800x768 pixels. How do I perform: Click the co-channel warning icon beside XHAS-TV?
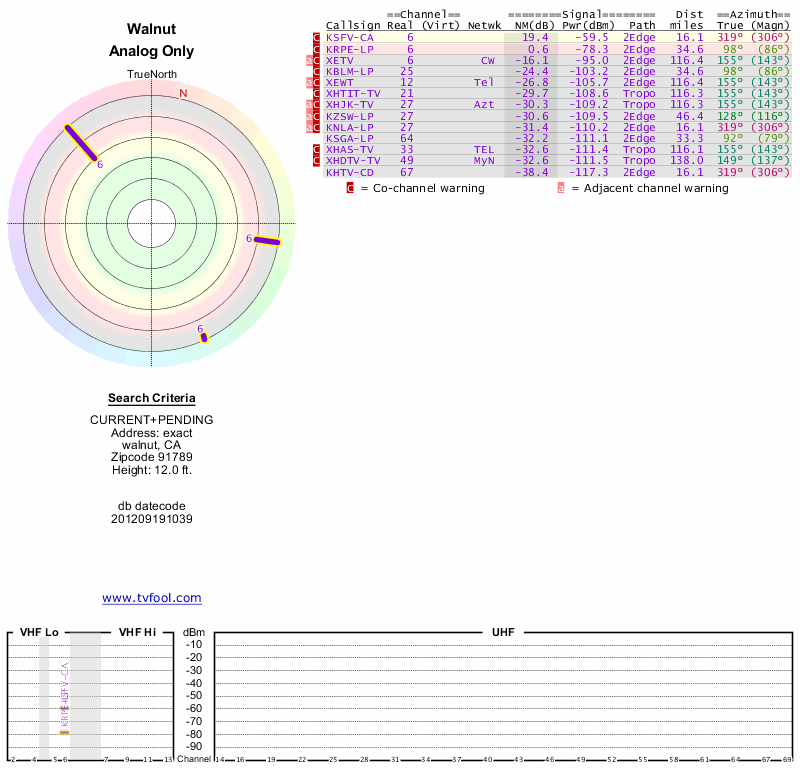(x=317, y=149)
